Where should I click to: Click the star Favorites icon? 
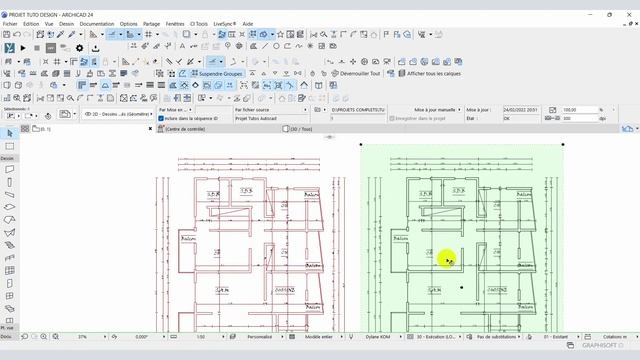click(280, 35)
